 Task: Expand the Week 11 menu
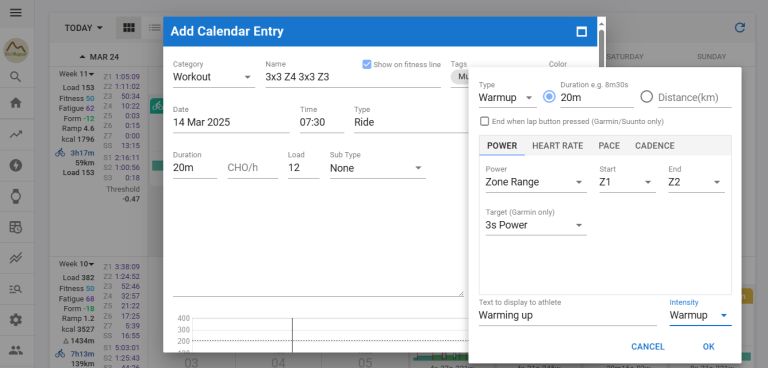(76, 74)
